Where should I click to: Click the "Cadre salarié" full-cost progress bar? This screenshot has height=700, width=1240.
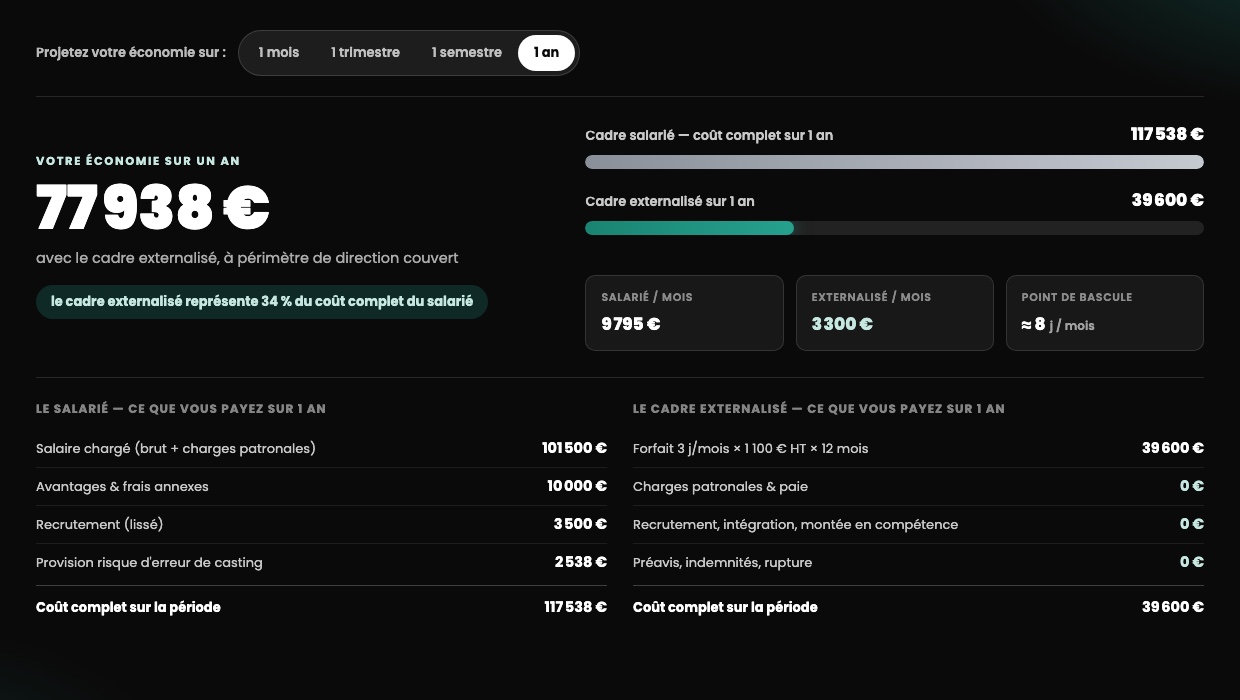click(894, 162)
